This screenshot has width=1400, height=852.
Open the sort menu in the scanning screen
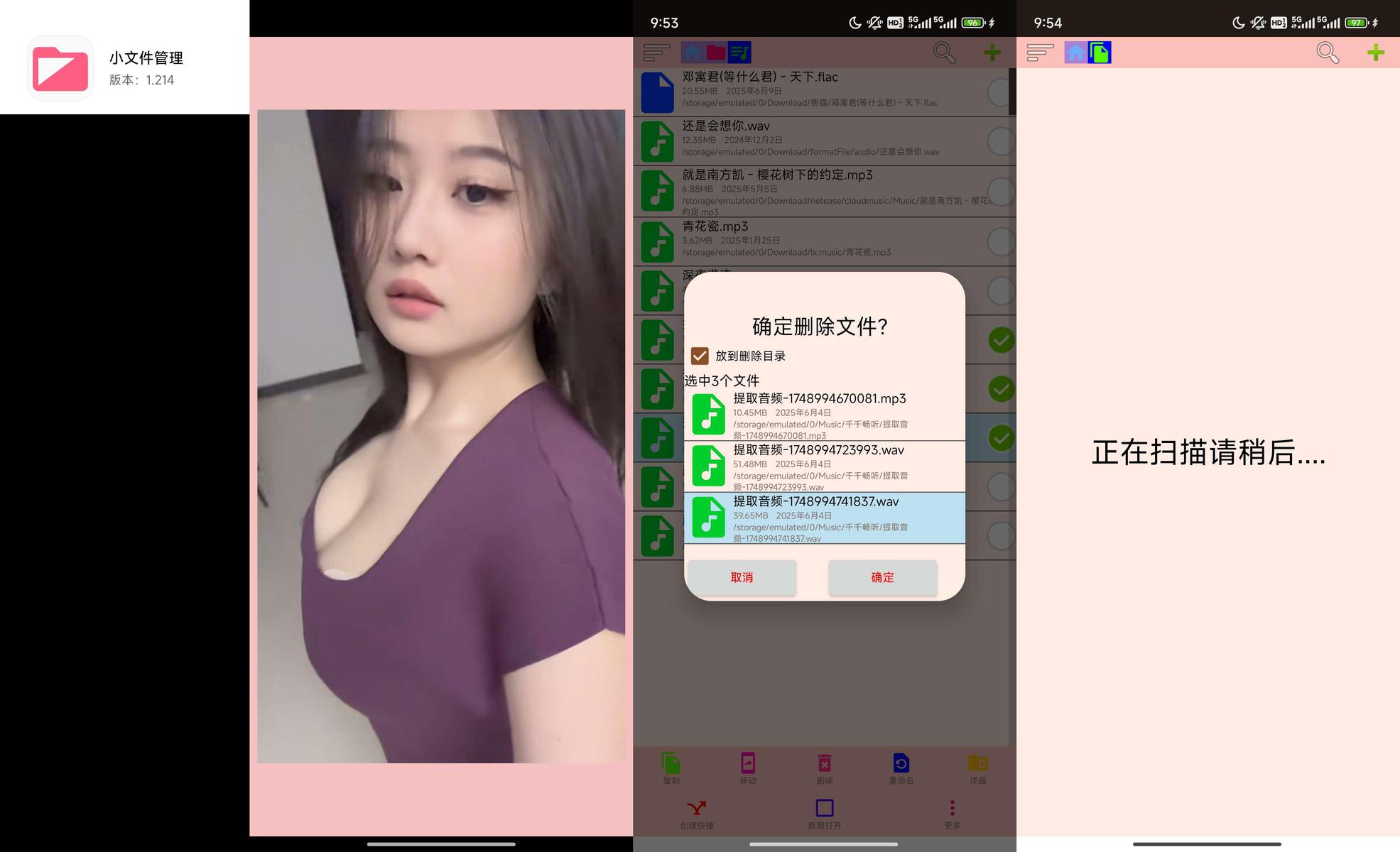[1040, 53]
